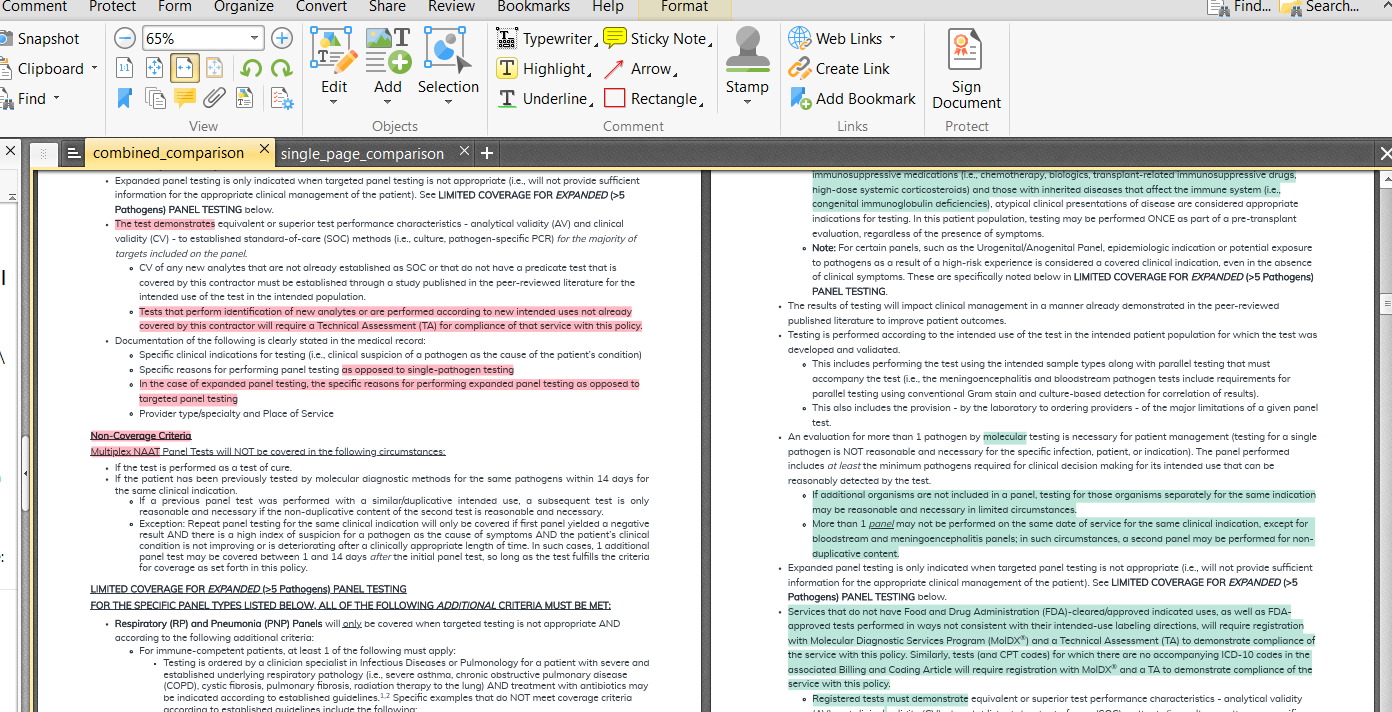The height and width of the screenshot is (712, 1392).
Task: Open the Review ribbon tab
Action: coord(452,7)
